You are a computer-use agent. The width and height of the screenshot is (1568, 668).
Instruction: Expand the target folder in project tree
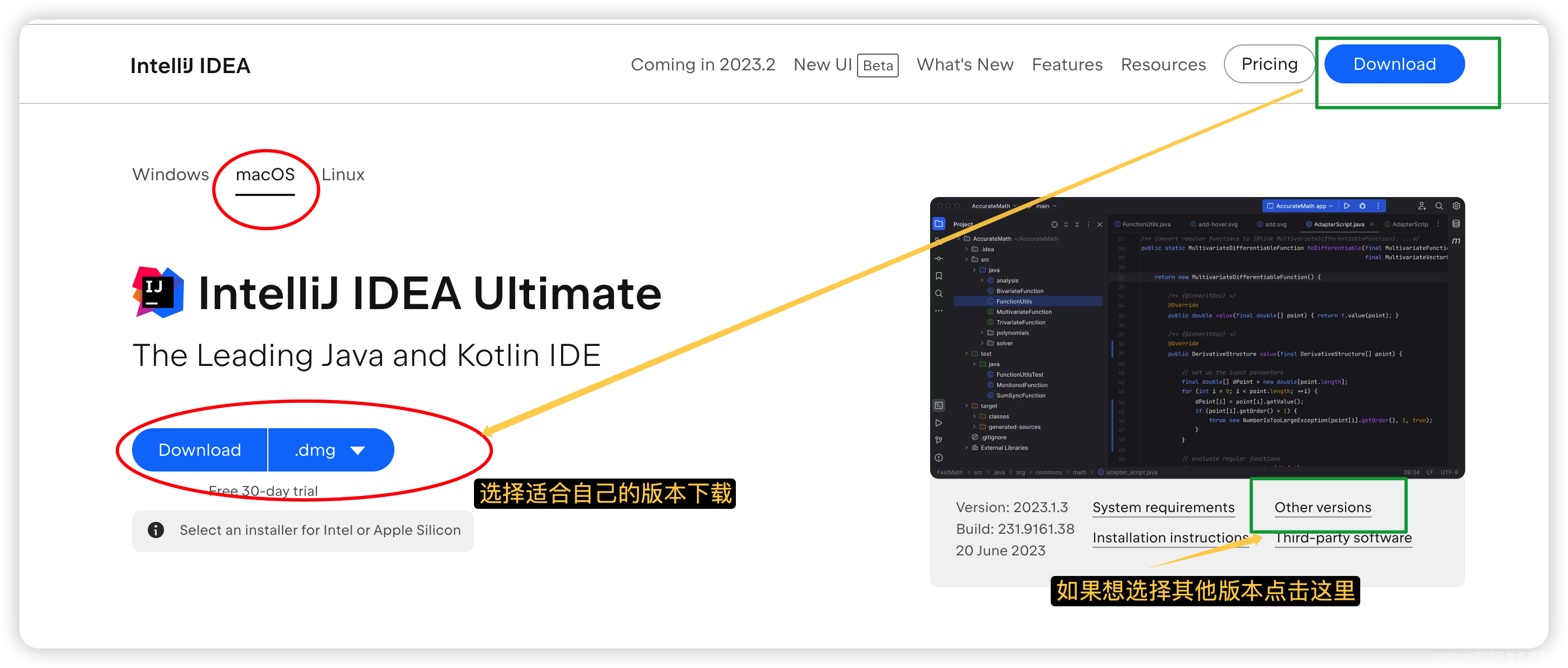(966, 406)
